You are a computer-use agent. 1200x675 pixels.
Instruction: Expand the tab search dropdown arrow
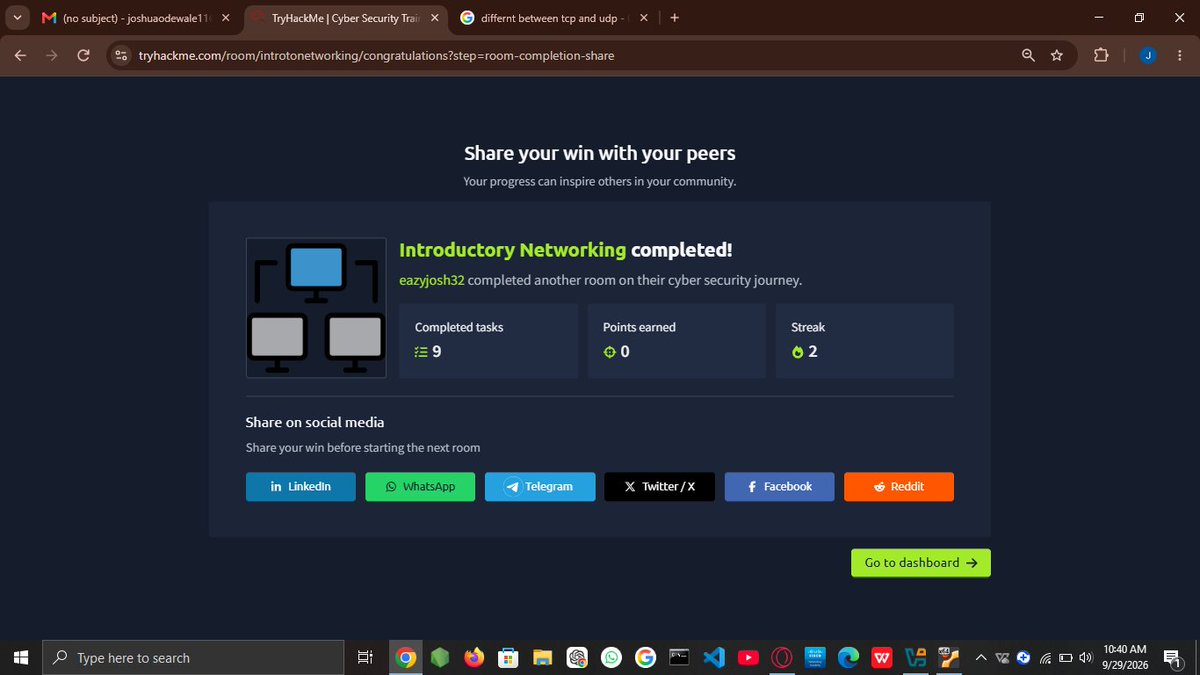16,17
